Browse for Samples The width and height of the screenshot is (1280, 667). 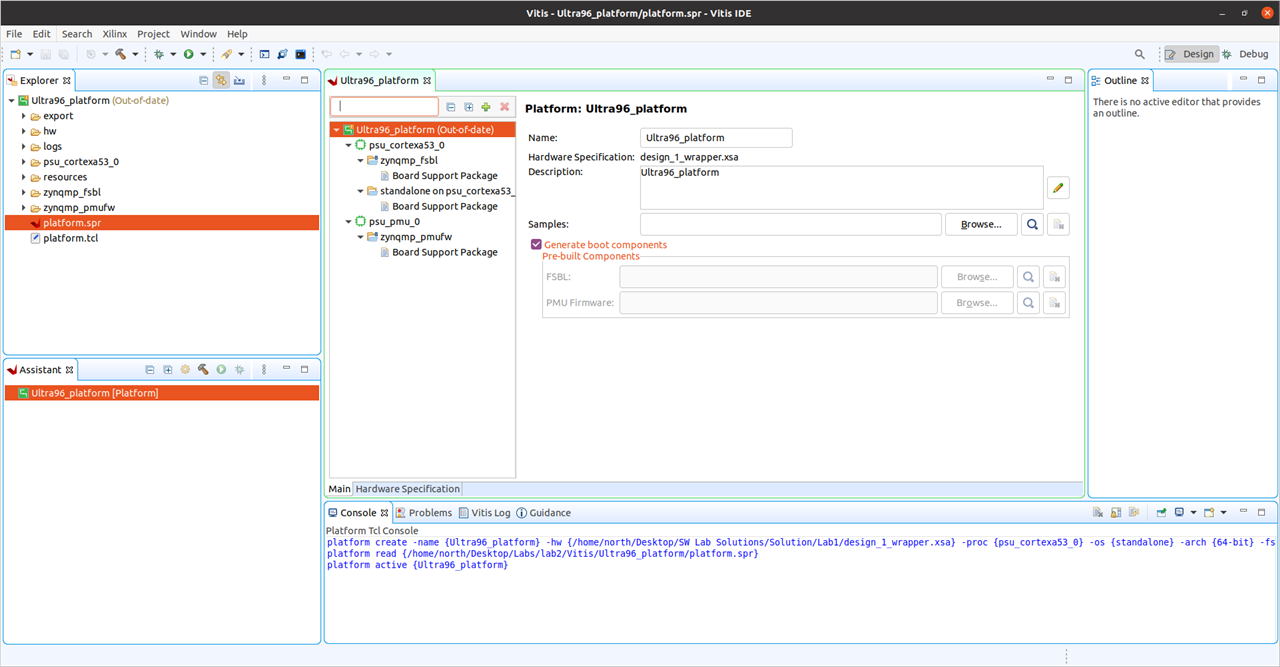click(x=981, y=224)
